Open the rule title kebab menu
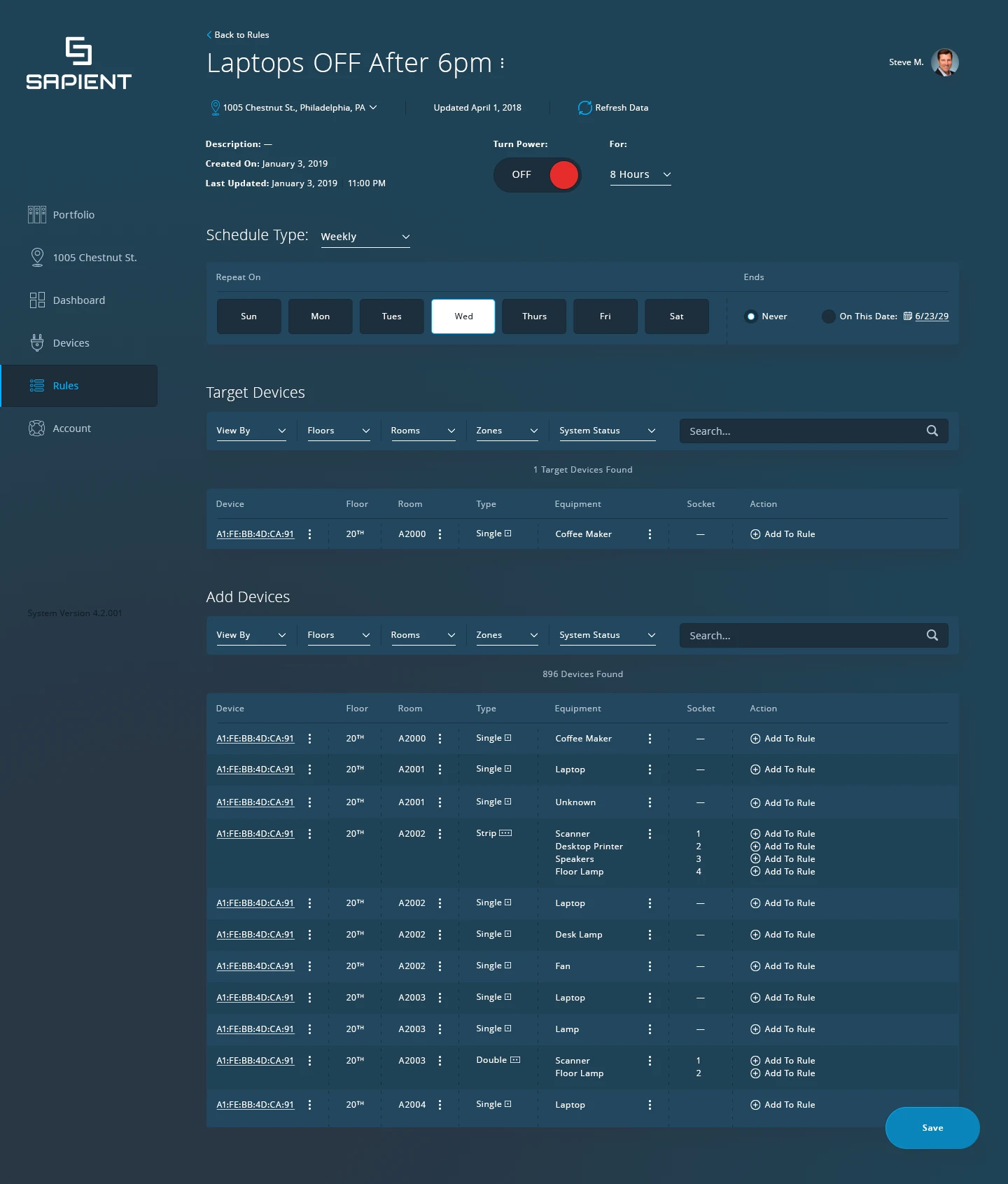 (502, 63)
